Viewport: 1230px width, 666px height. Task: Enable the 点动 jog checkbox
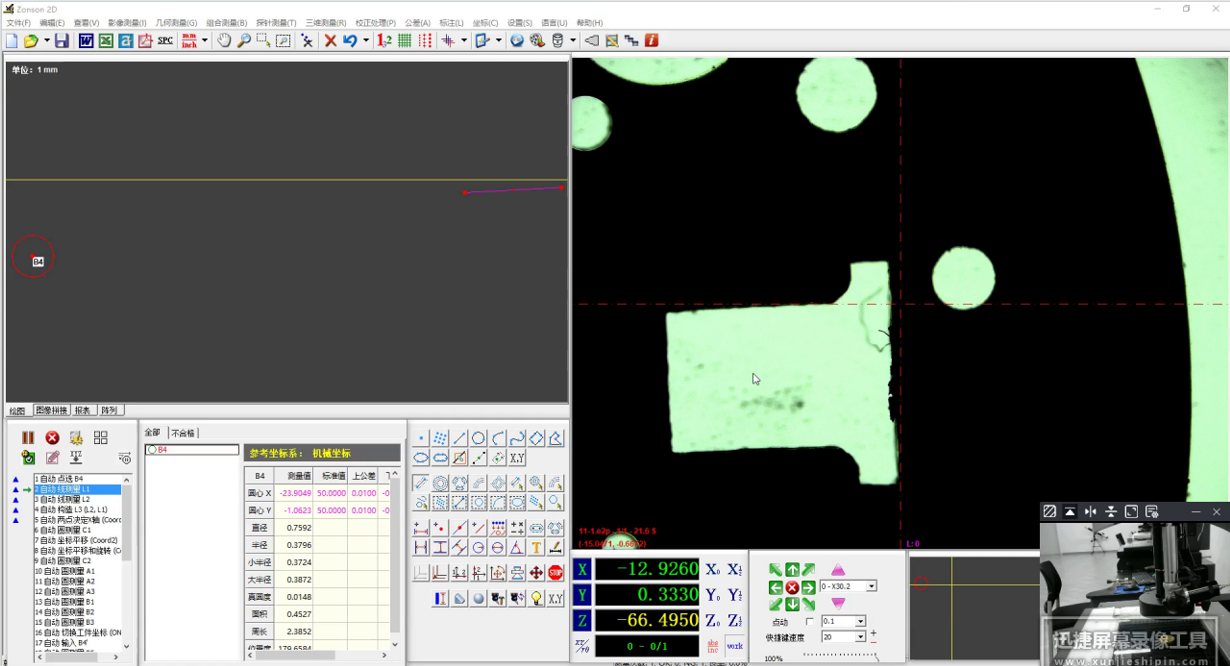[x=810, y=622]
